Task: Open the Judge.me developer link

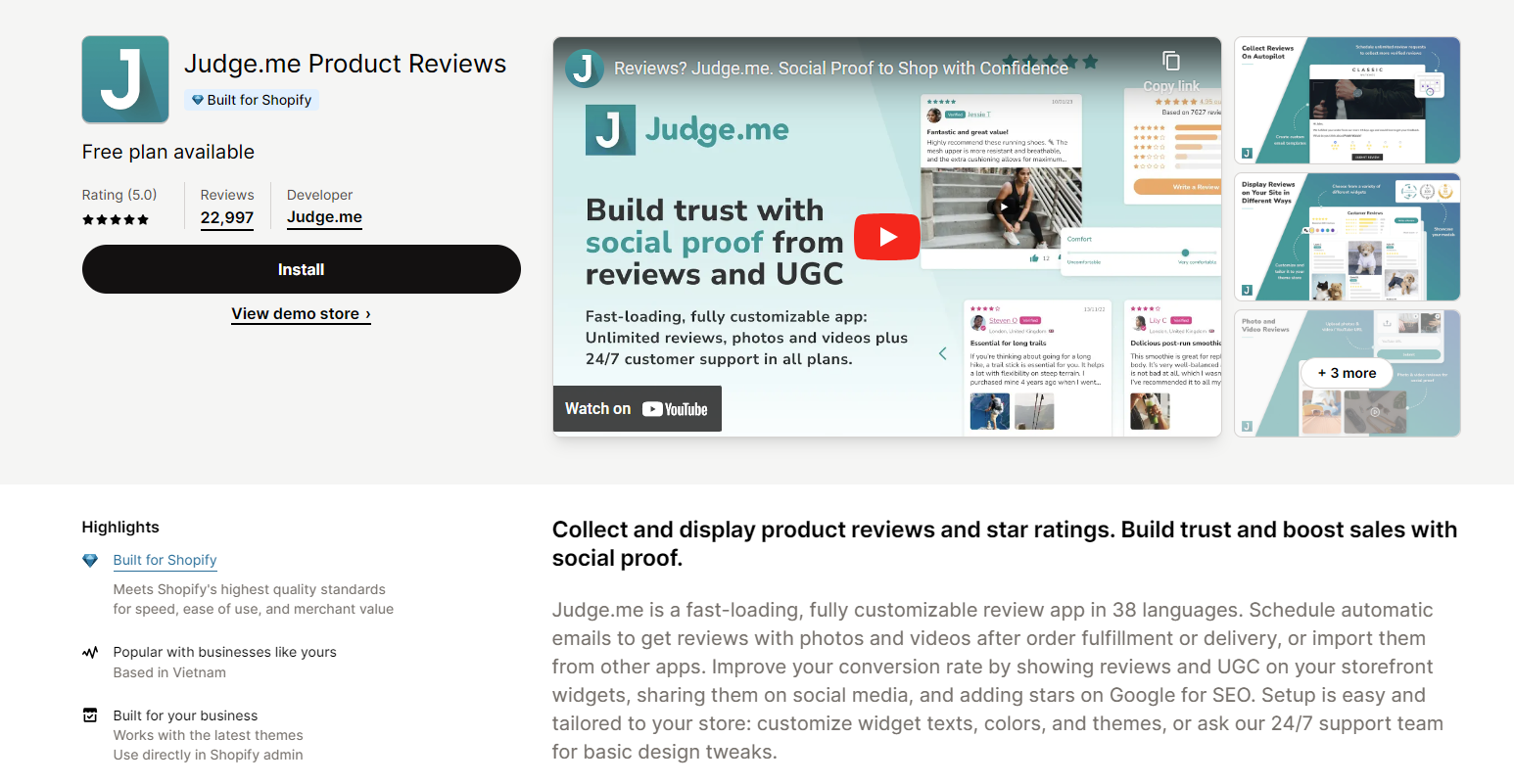Action: 324,217
